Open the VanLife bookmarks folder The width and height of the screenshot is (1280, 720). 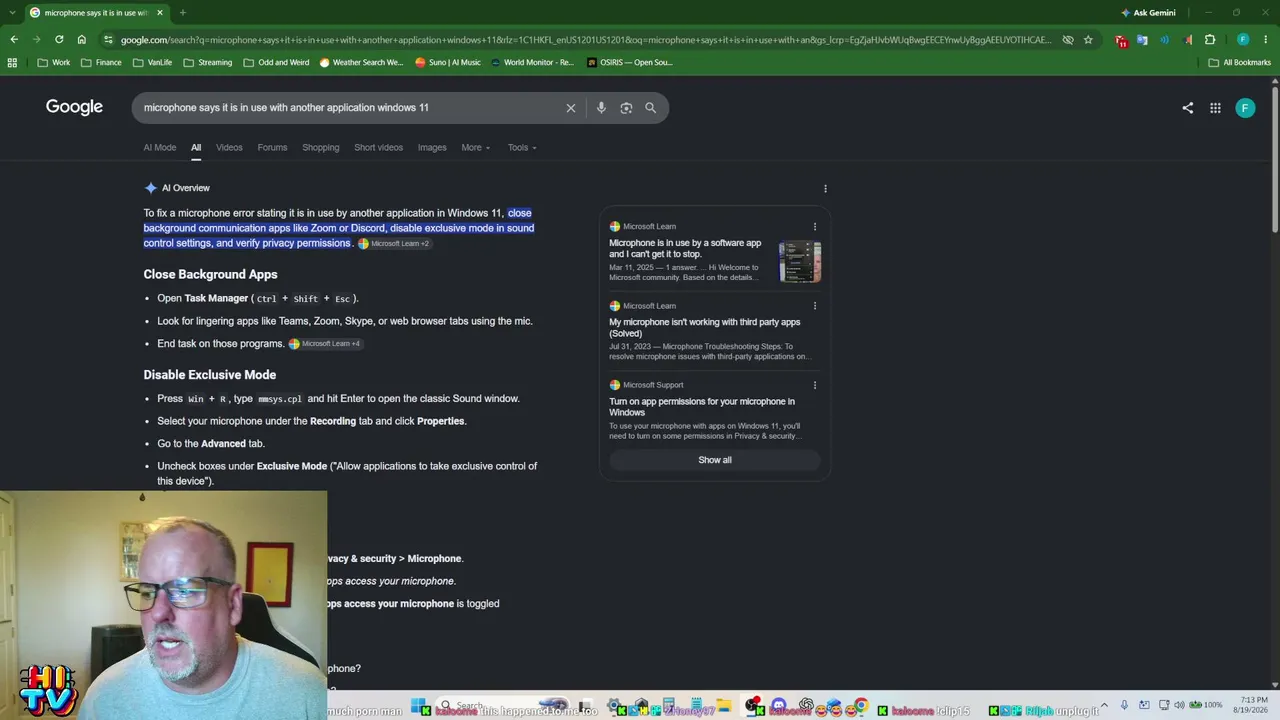tap(152, 62)
